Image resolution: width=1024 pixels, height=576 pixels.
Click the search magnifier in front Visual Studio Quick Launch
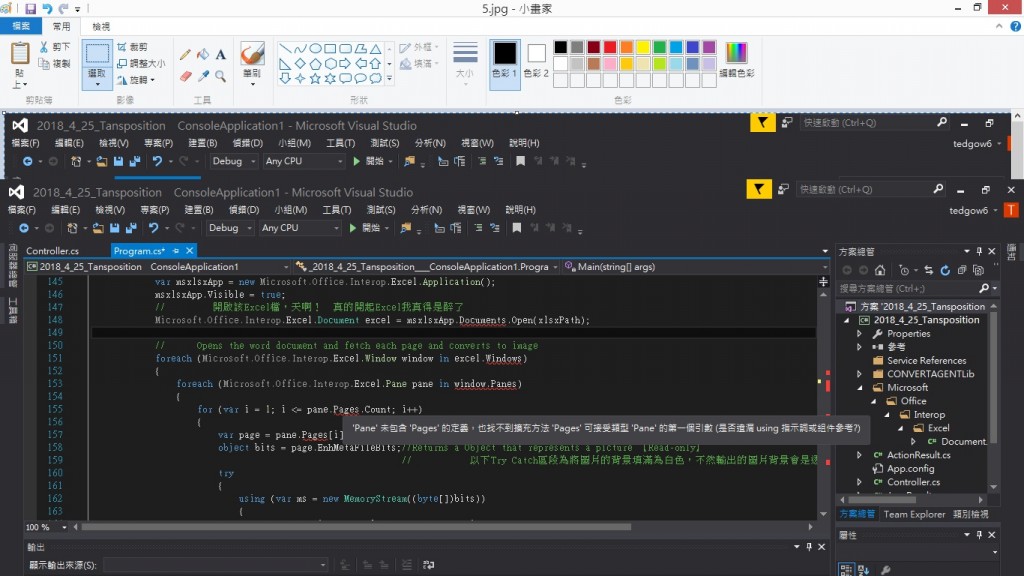(938, 189)
